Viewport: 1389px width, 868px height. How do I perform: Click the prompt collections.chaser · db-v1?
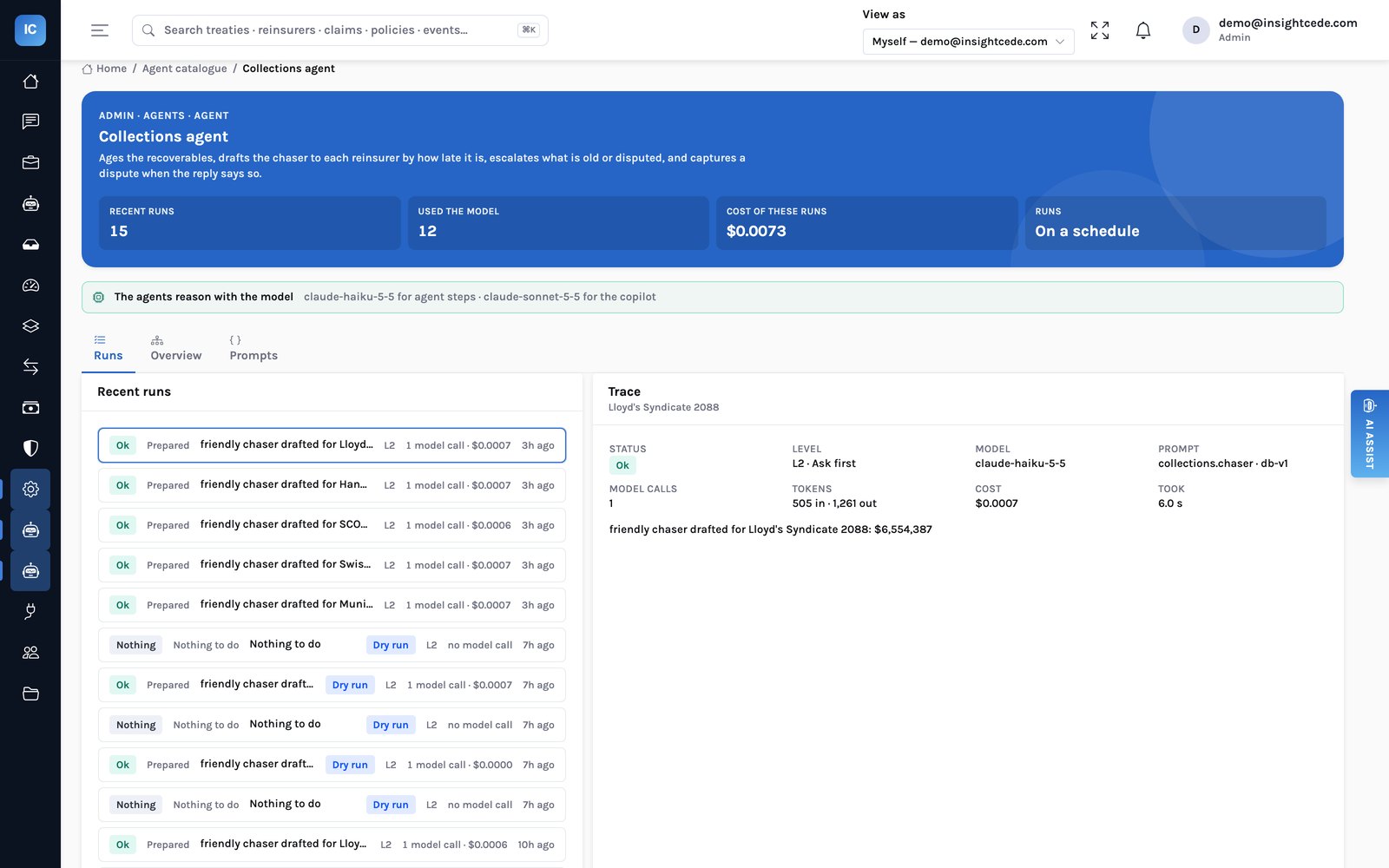pyautogui.click(x=1223, y=464)
